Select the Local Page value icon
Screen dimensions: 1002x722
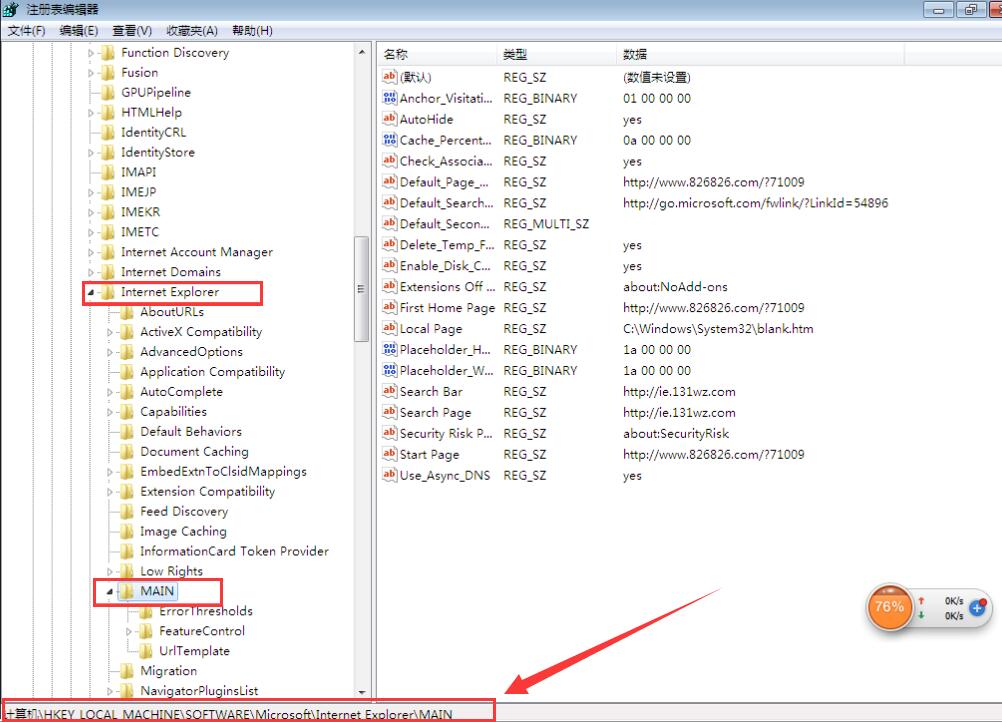point(390,328)
